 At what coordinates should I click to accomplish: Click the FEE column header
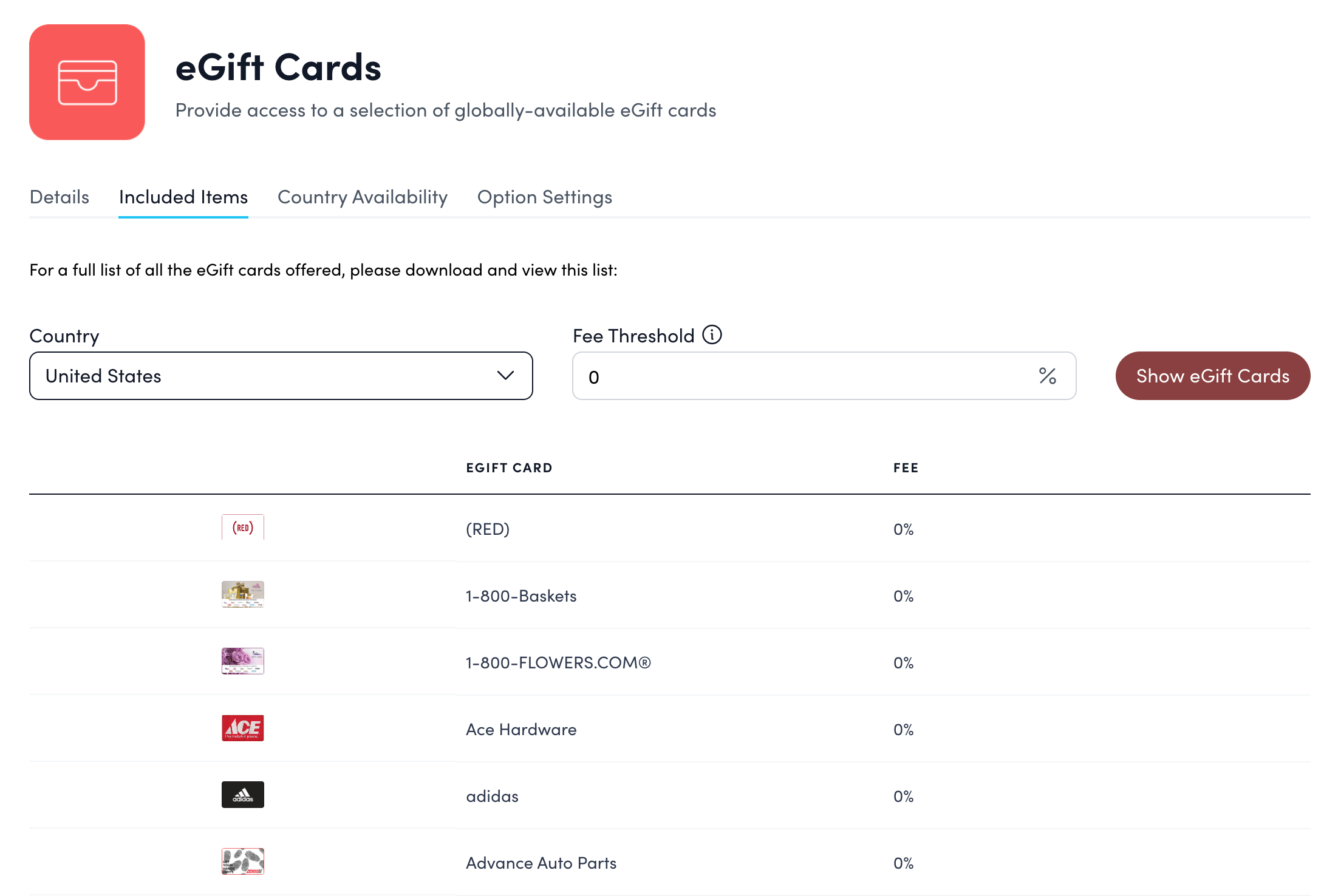(906, 468)
